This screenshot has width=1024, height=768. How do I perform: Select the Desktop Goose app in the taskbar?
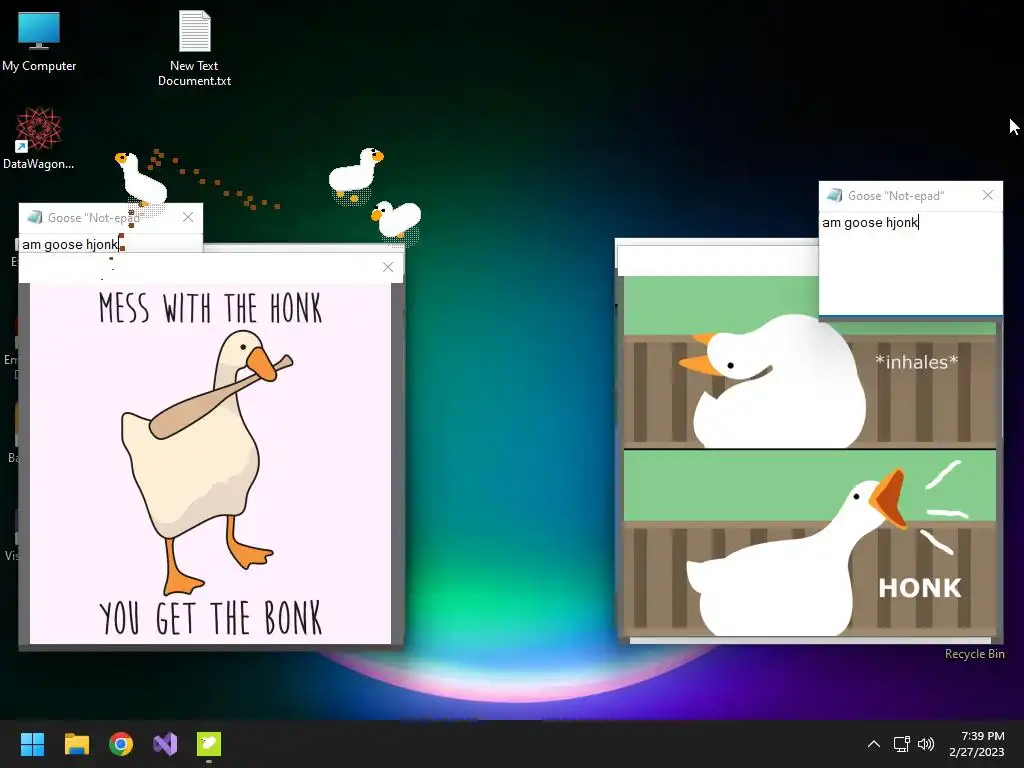(209, 744)
